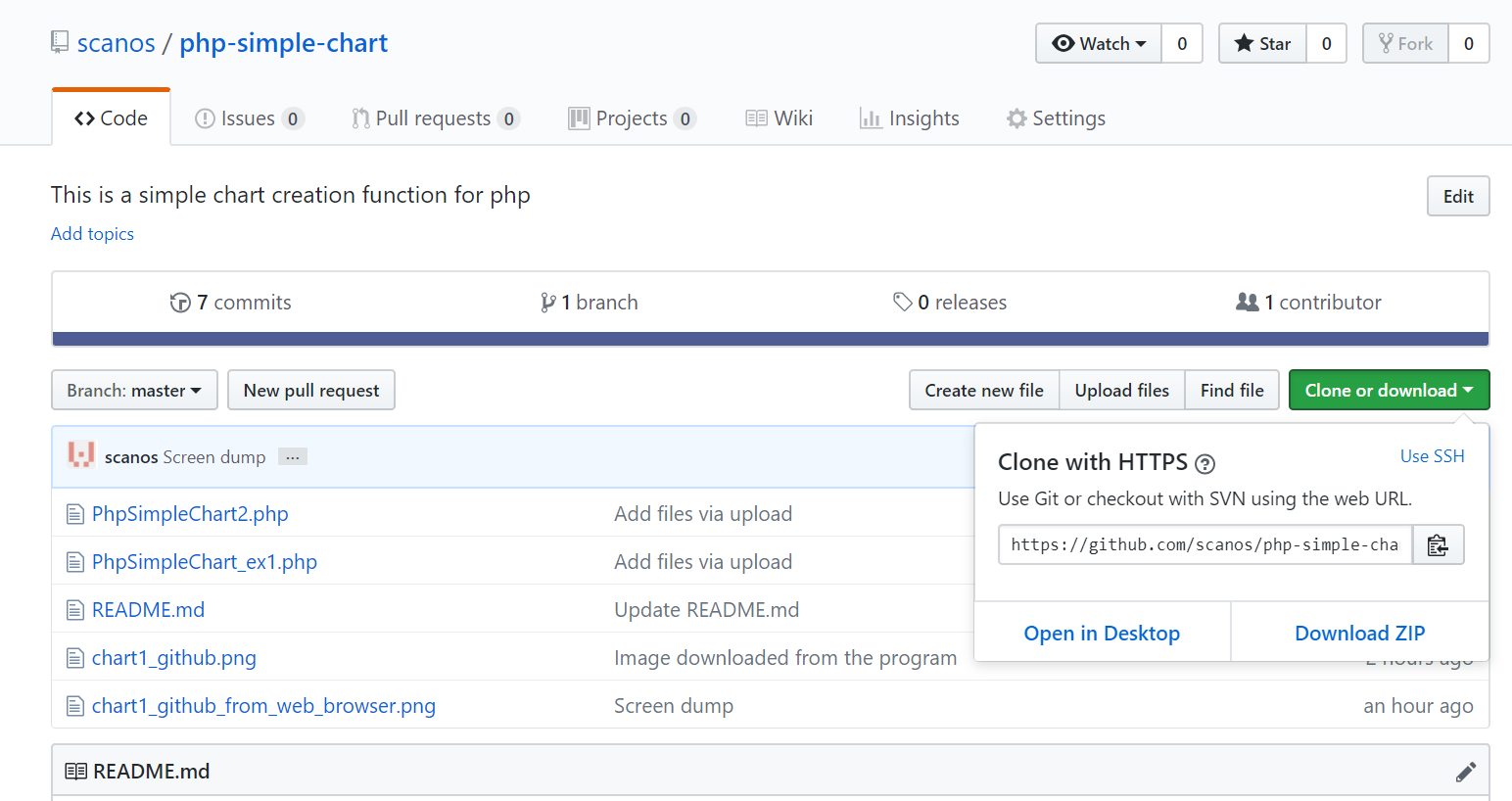Image resolution: width=1512 pixels, height=801 pixels.
Task: Click file icon beside chart1_github.png
Action: tap(74, 658)
